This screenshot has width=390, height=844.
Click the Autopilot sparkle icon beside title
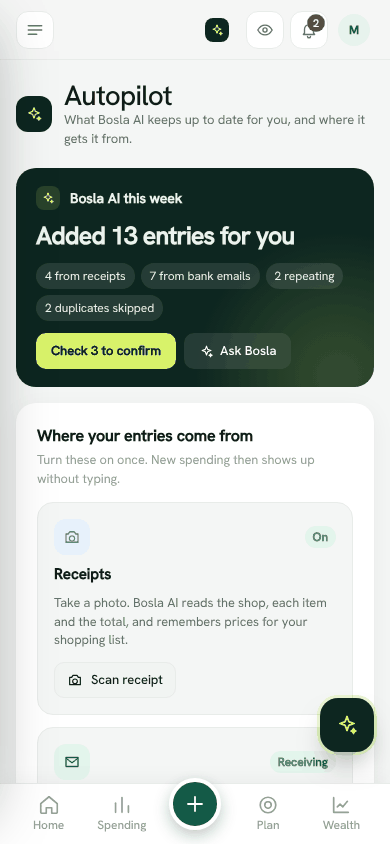tap(34, 114)
